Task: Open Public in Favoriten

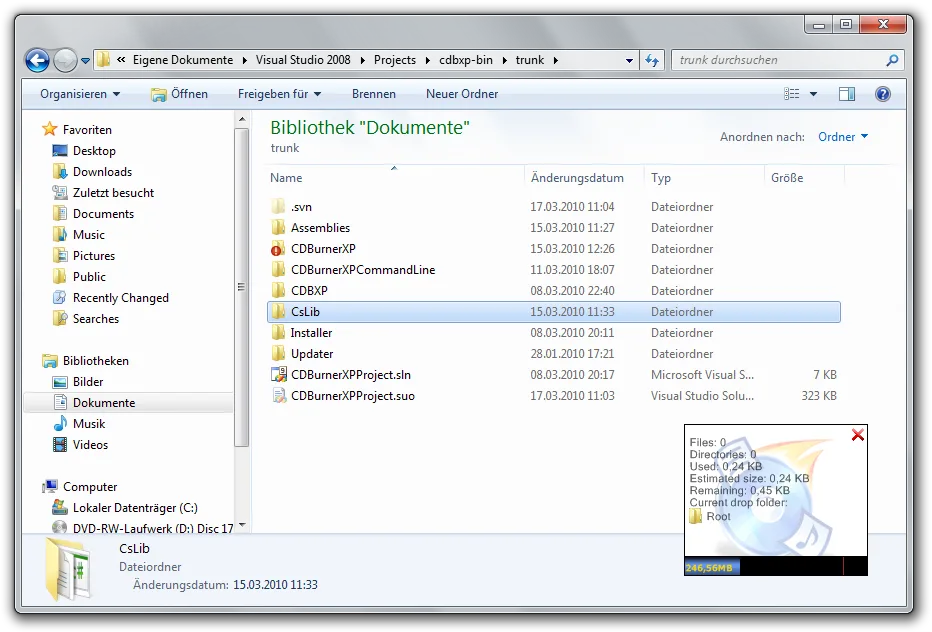Action: pyautogui.click(x=79, y=277)
